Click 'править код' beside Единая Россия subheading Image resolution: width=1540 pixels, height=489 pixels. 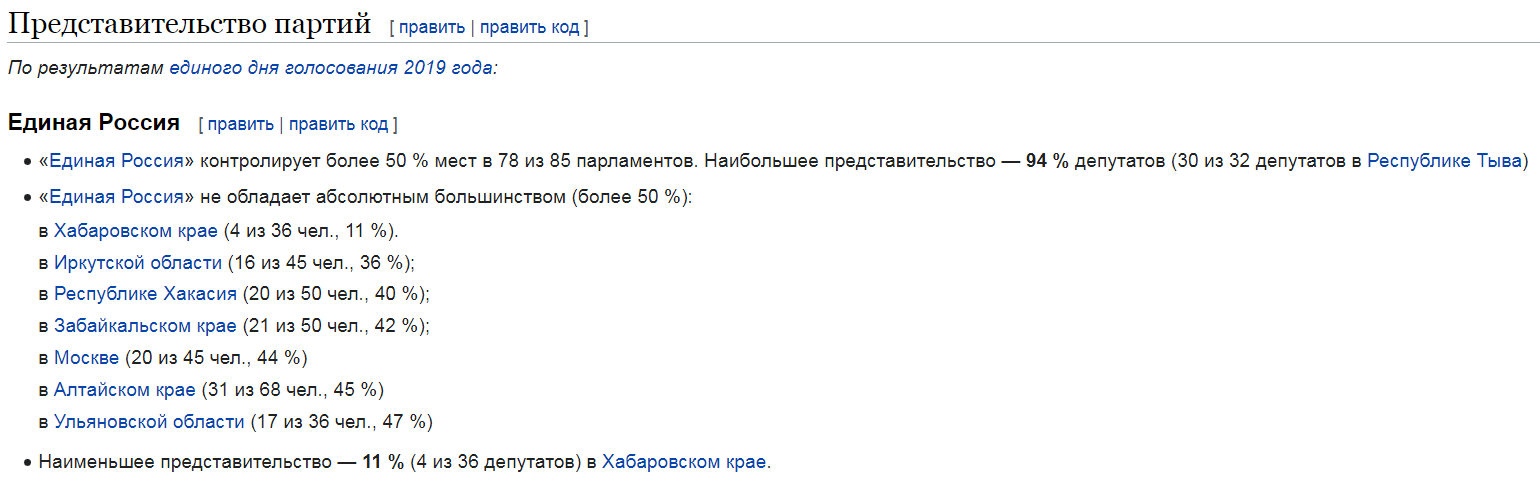[x=338, y=124]
